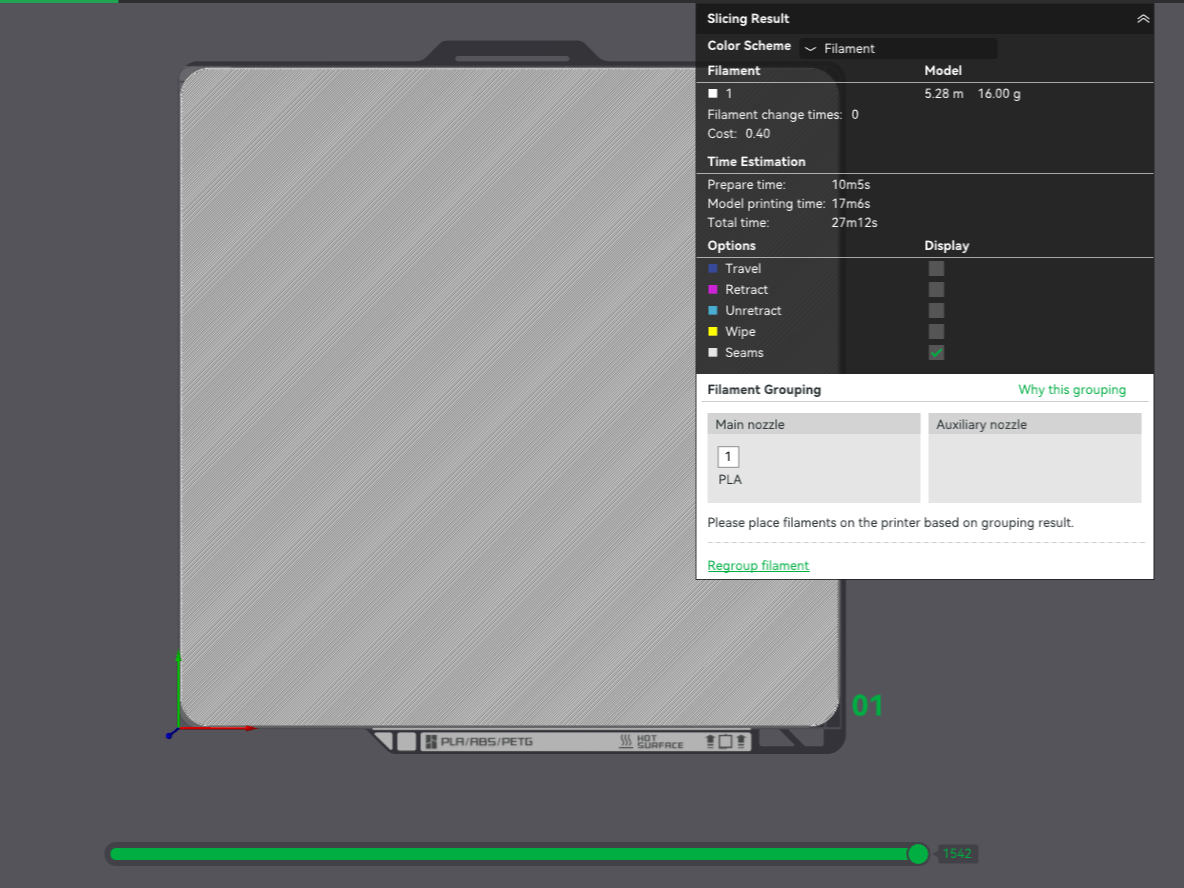The height and width of the screenshot is (888, 1184).
Task: Disable the Seams display checkbox
Action: 936,353
